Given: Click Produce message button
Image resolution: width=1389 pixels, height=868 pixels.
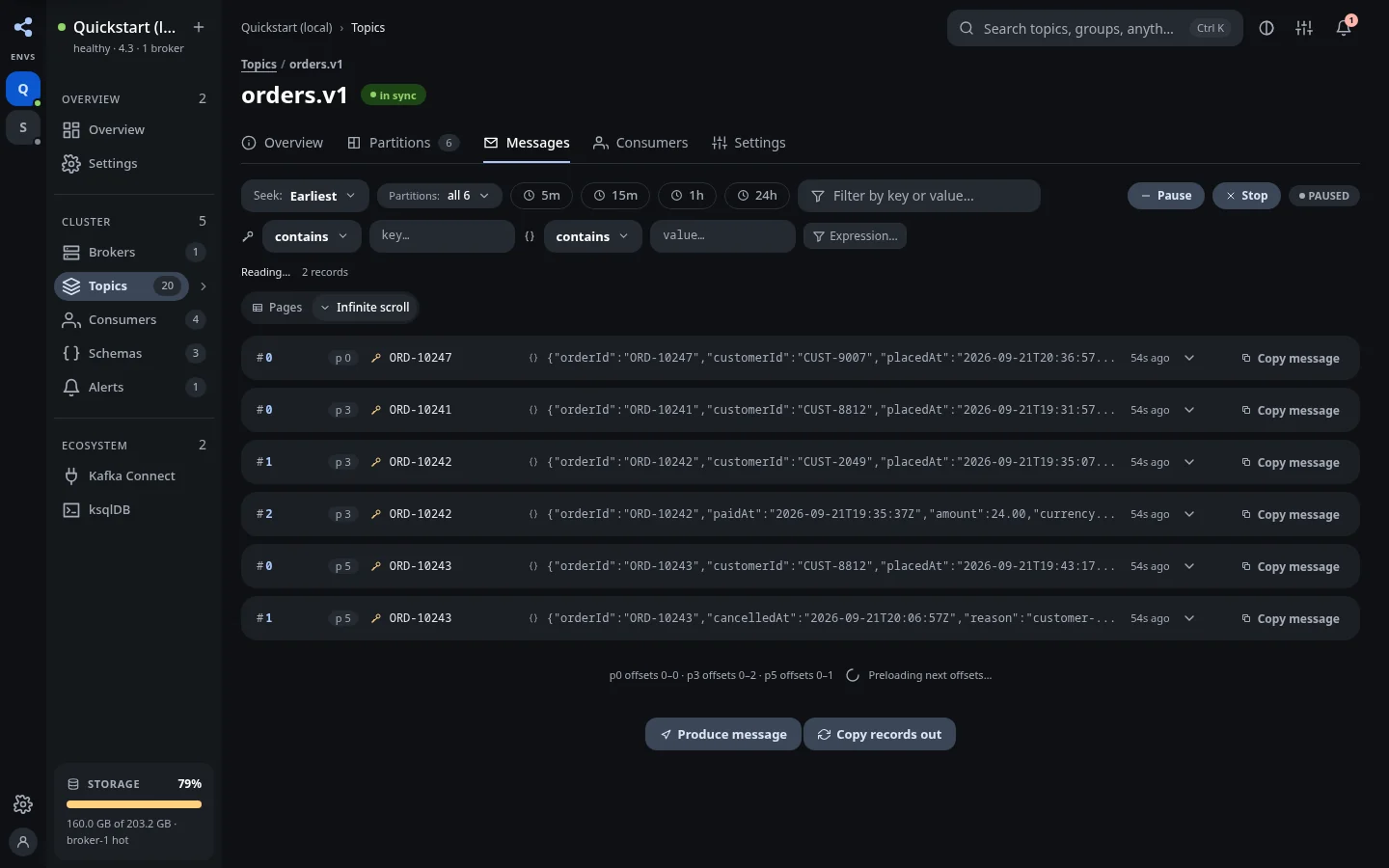Looking at the screenshot, I should point(722,734).
